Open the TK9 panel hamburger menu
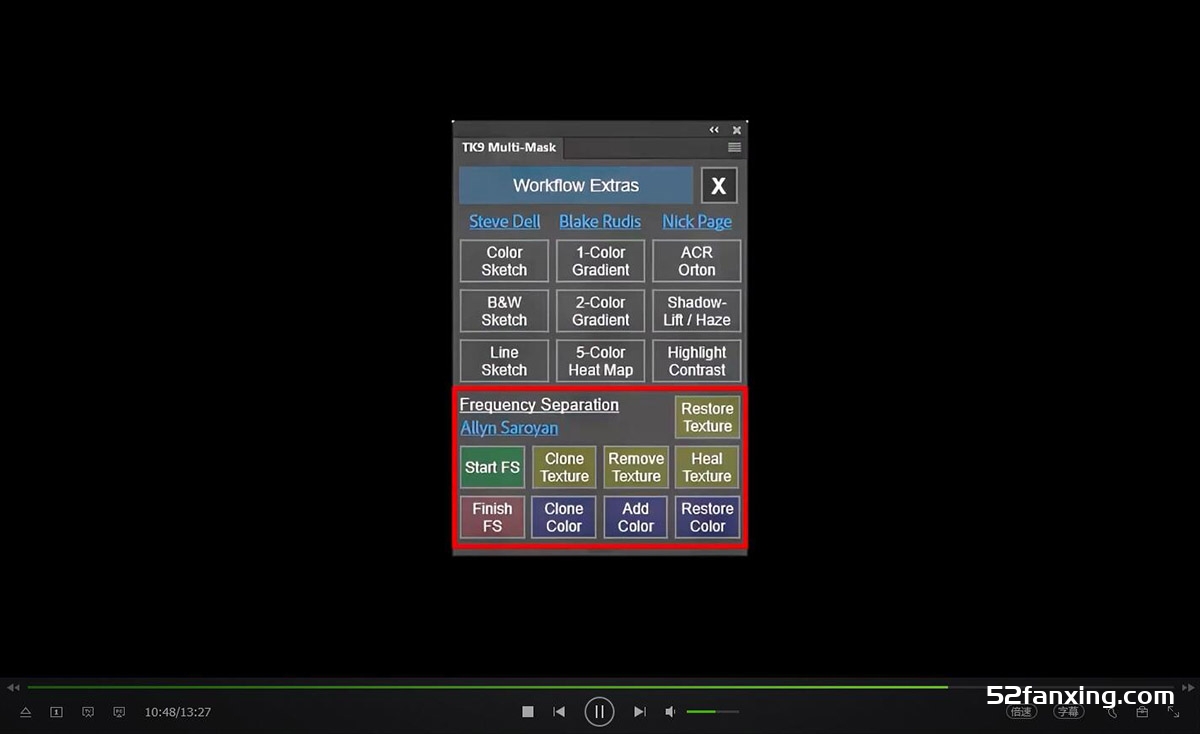1200x734 pixels. click(734, 147)
